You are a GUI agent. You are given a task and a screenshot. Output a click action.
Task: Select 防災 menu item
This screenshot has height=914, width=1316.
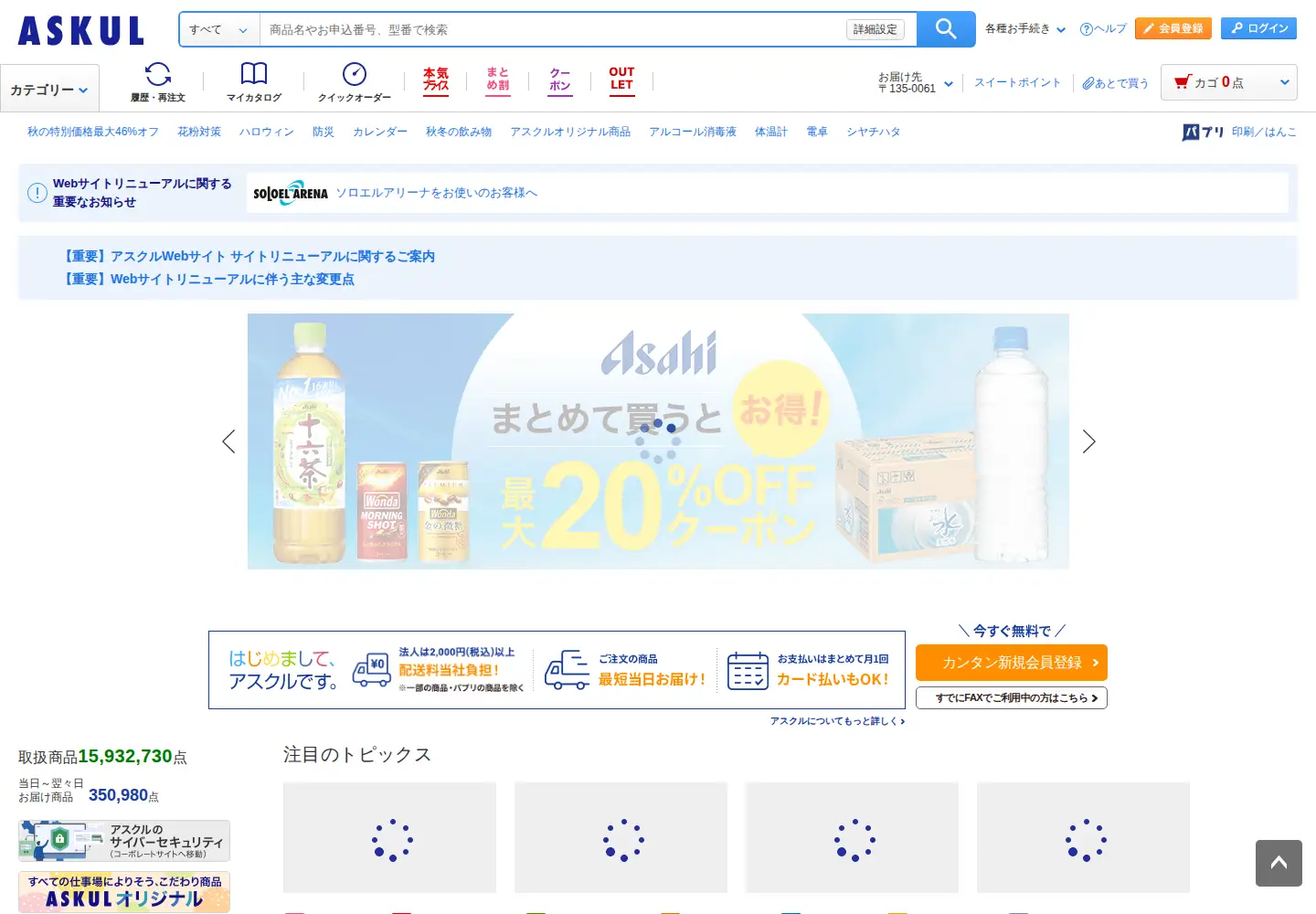(x=324, y=132)
